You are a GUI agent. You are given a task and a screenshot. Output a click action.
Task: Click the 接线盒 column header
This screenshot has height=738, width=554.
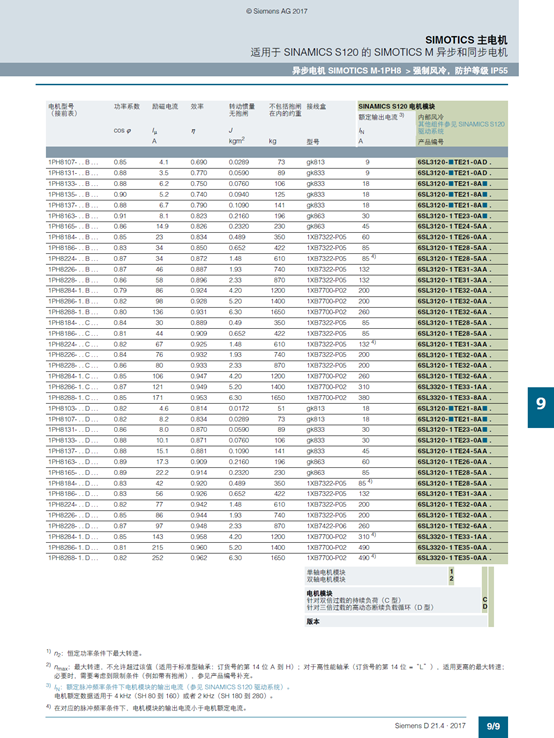[316, 106]
